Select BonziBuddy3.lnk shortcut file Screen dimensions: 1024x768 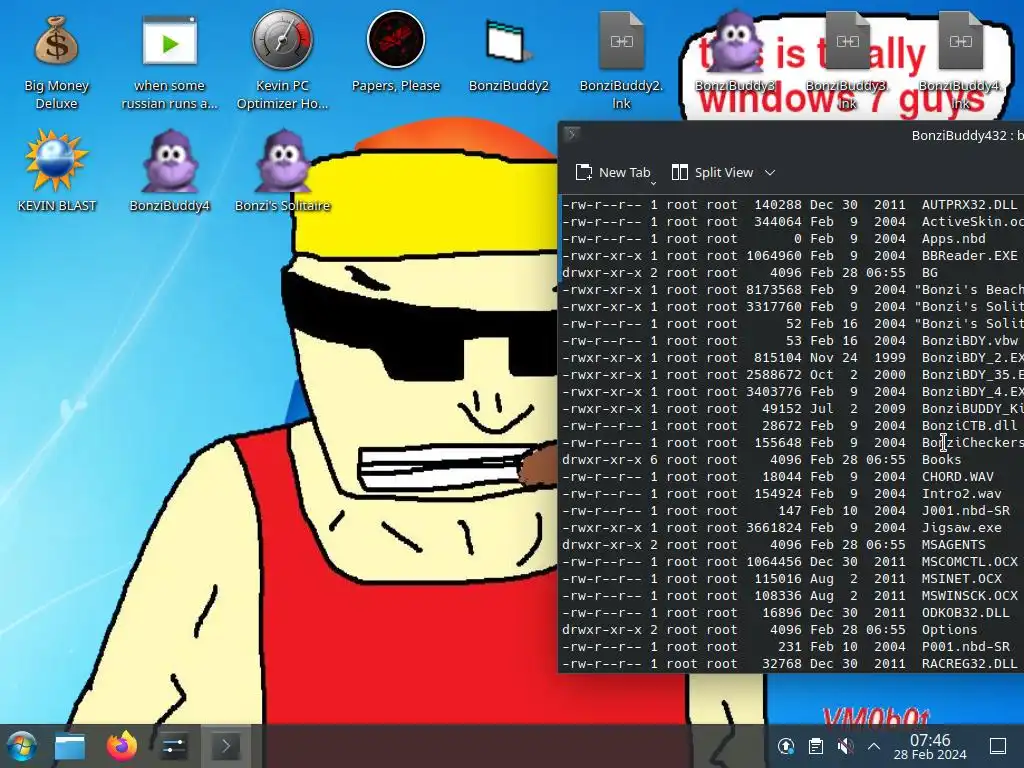click(x=847, y=60)
